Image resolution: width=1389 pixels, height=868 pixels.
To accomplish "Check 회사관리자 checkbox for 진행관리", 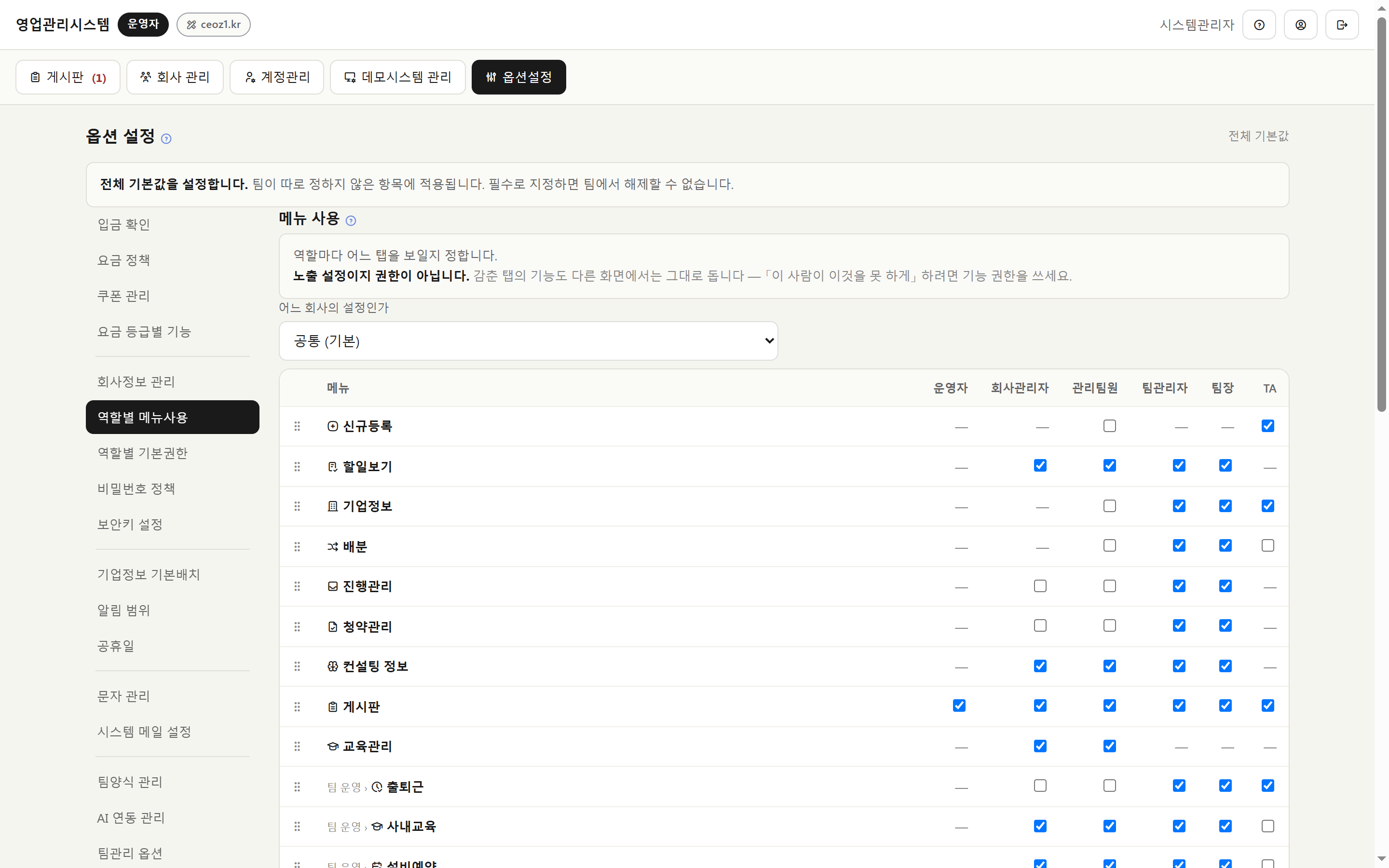I will tap(1039, 585).
